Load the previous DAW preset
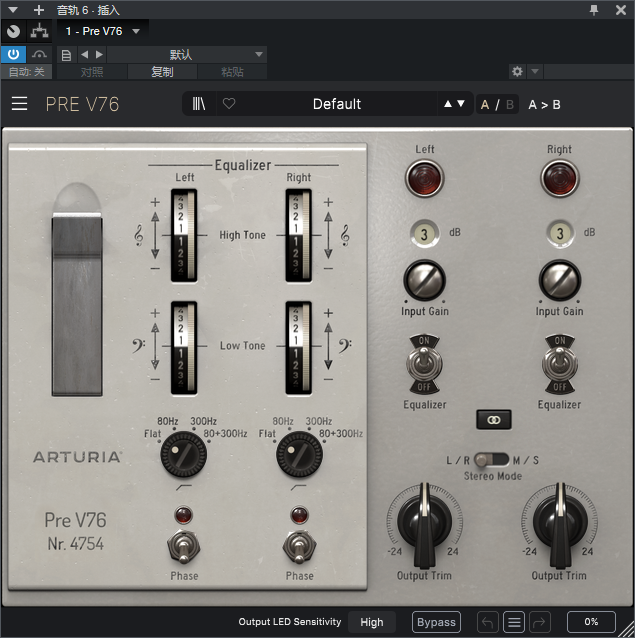This screenshot has width=635, height=638. (x=85, y=54)
